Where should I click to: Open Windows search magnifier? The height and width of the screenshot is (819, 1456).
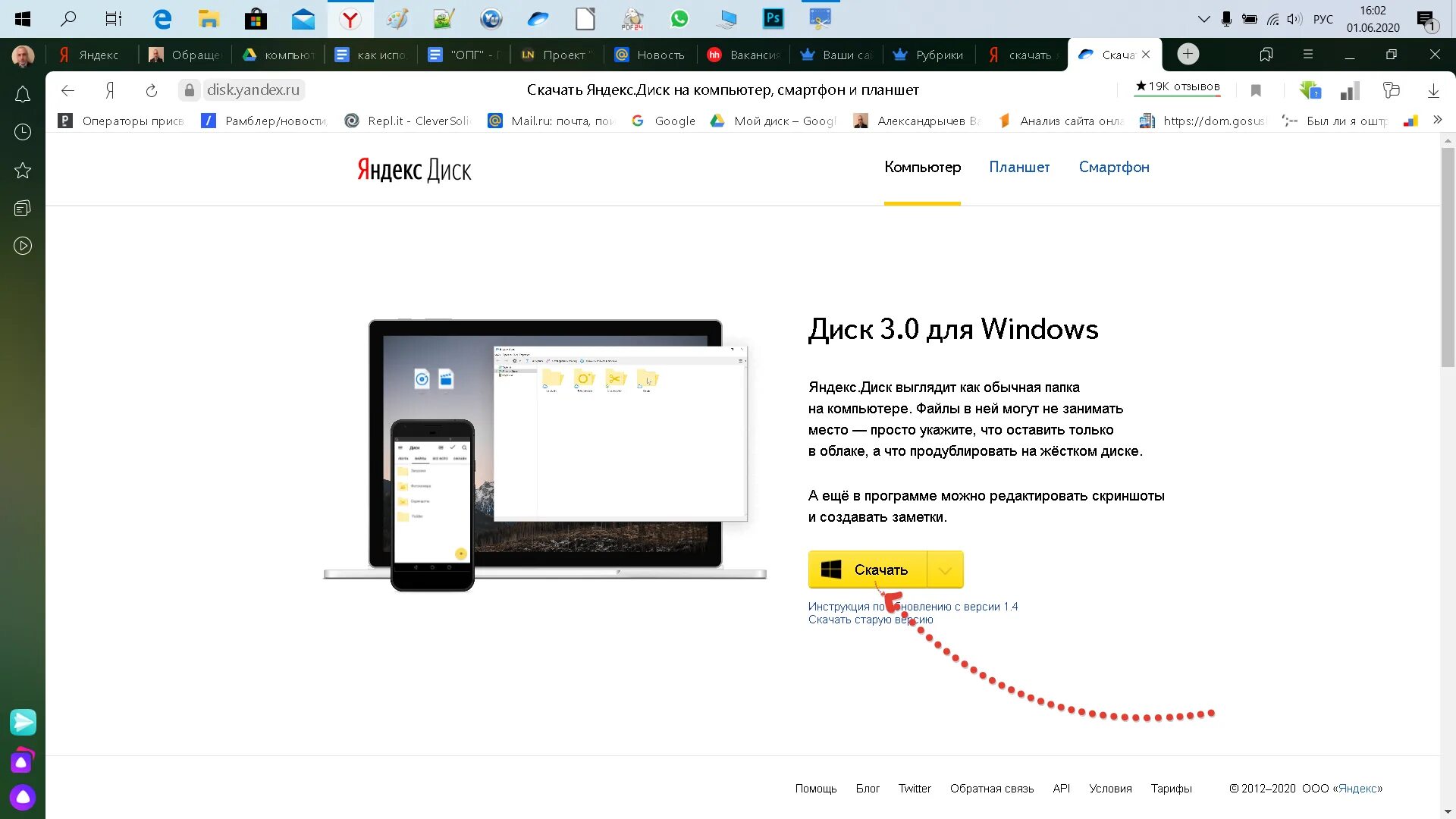point(68,18)
